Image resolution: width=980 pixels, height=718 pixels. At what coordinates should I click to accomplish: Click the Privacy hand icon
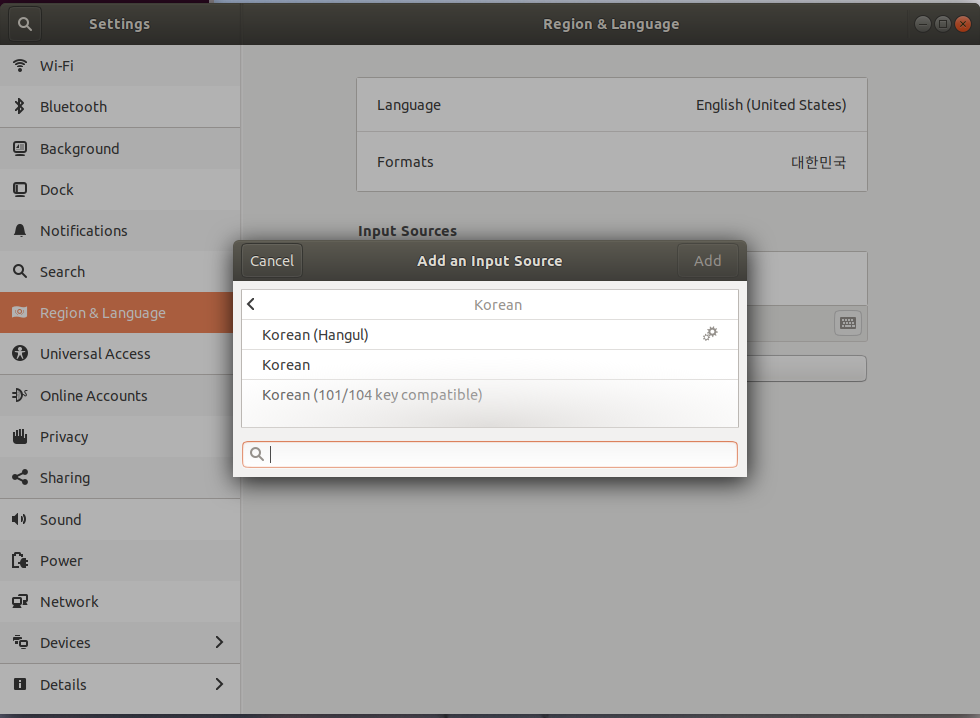point(20,436)
